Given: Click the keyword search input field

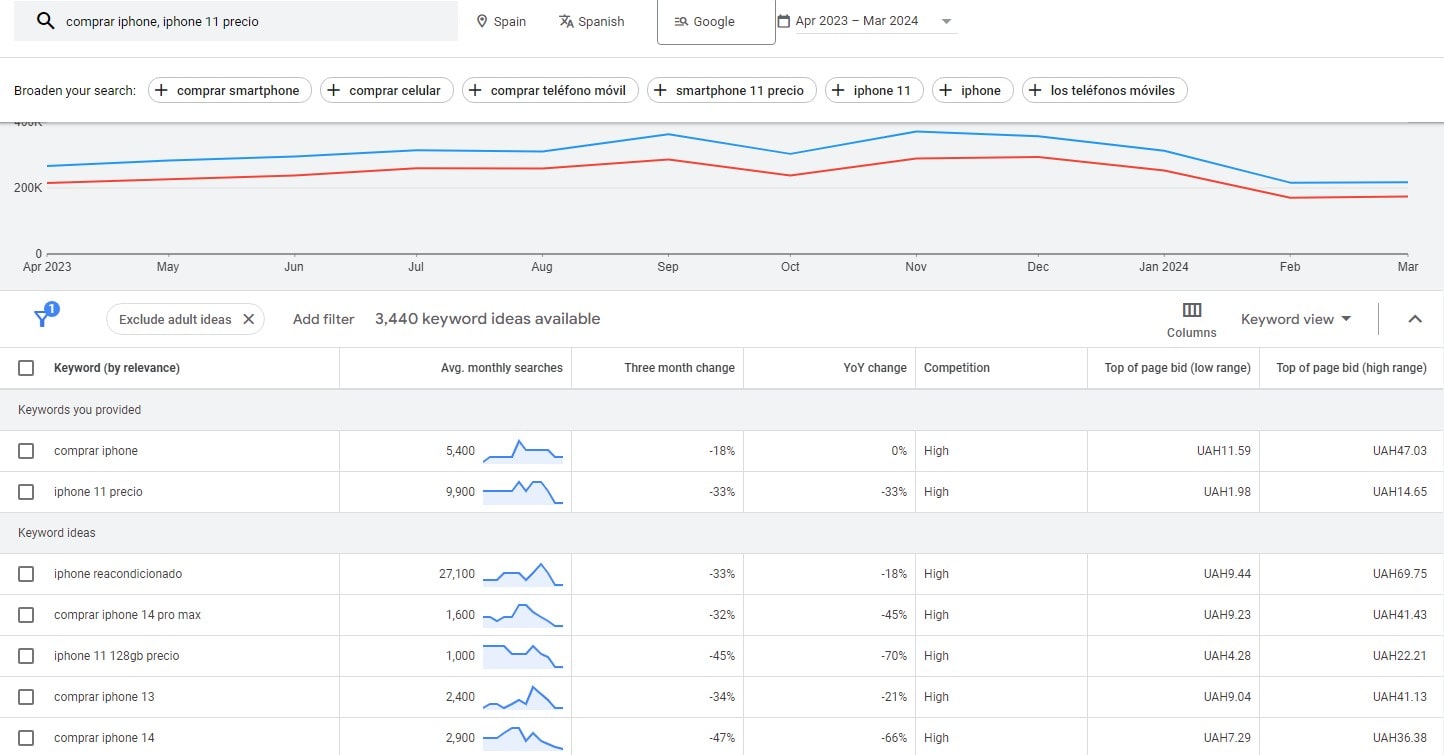Looking at the screenshot, I should [236, 21].
